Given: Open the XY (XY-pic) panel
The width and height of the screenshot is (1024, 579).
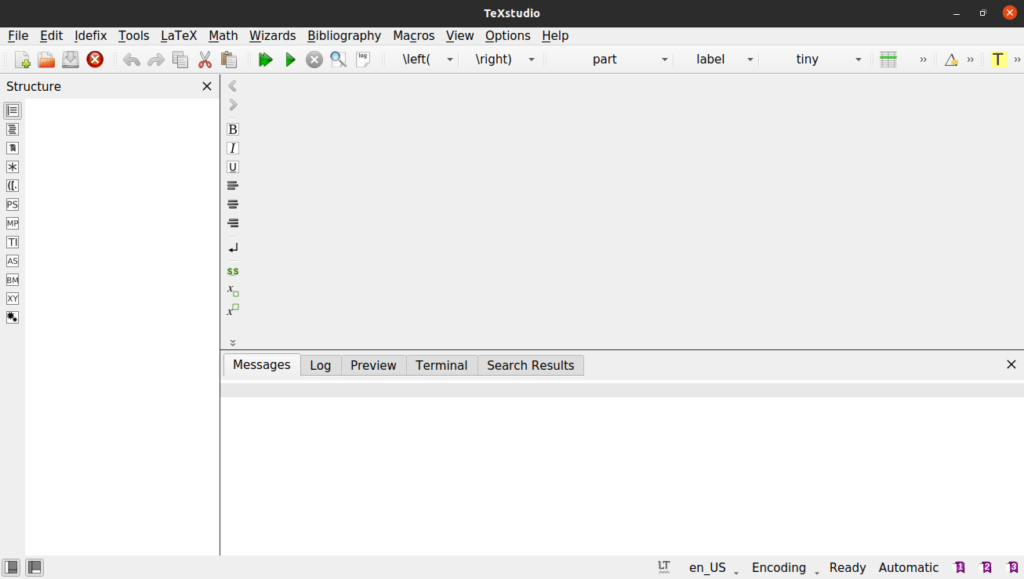Looking at the screenshot, I should (12, 298).
